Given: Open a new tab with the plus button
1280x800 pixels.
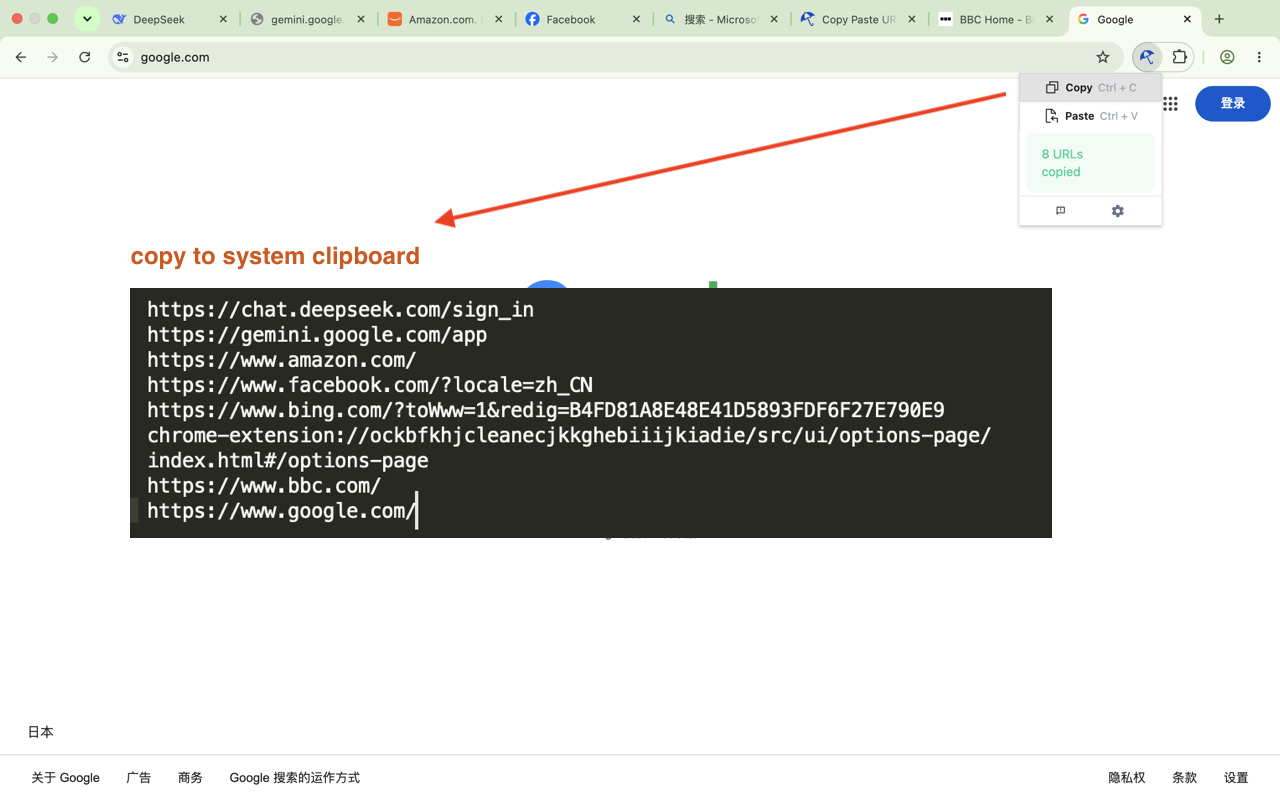Looking at the screenshot, I should click(x=1219, y=19).
